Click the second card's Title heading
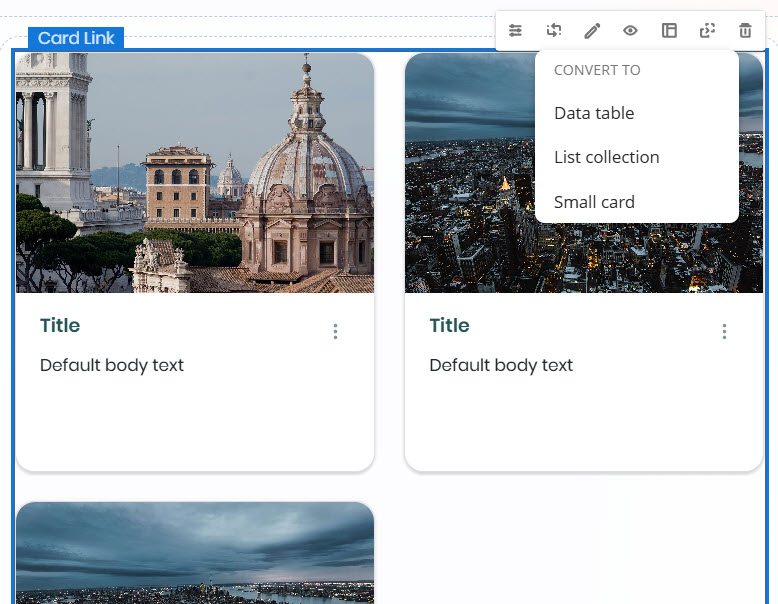Viewport: 778px width, 604px height. [x=449, y=326]
